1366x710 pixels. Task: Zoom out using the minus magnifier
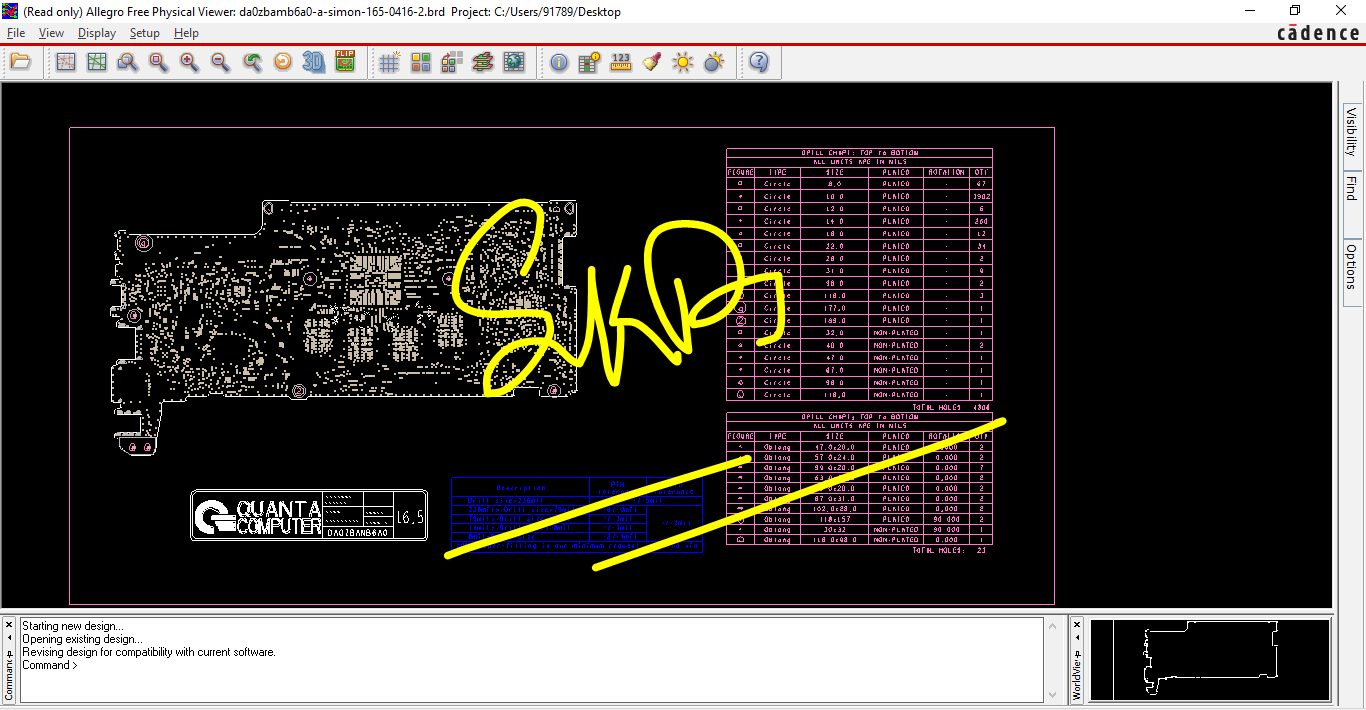220,62
